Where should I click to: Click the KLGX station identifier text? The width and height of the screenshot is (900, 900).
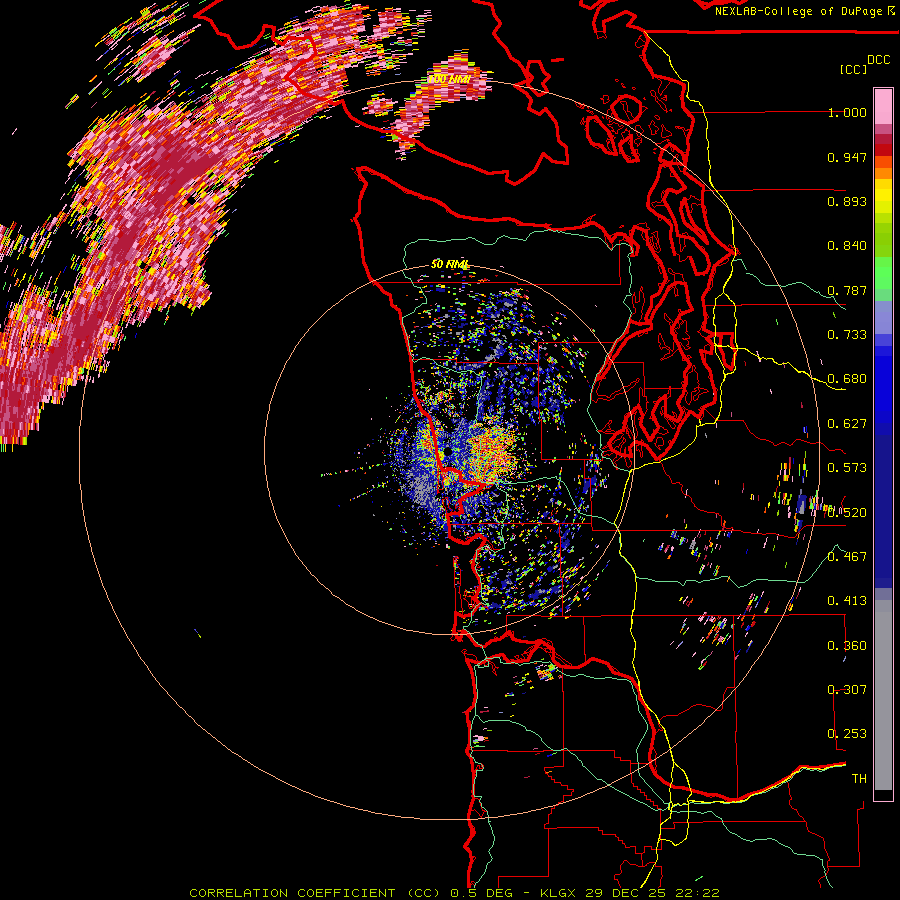pos(558,893)
